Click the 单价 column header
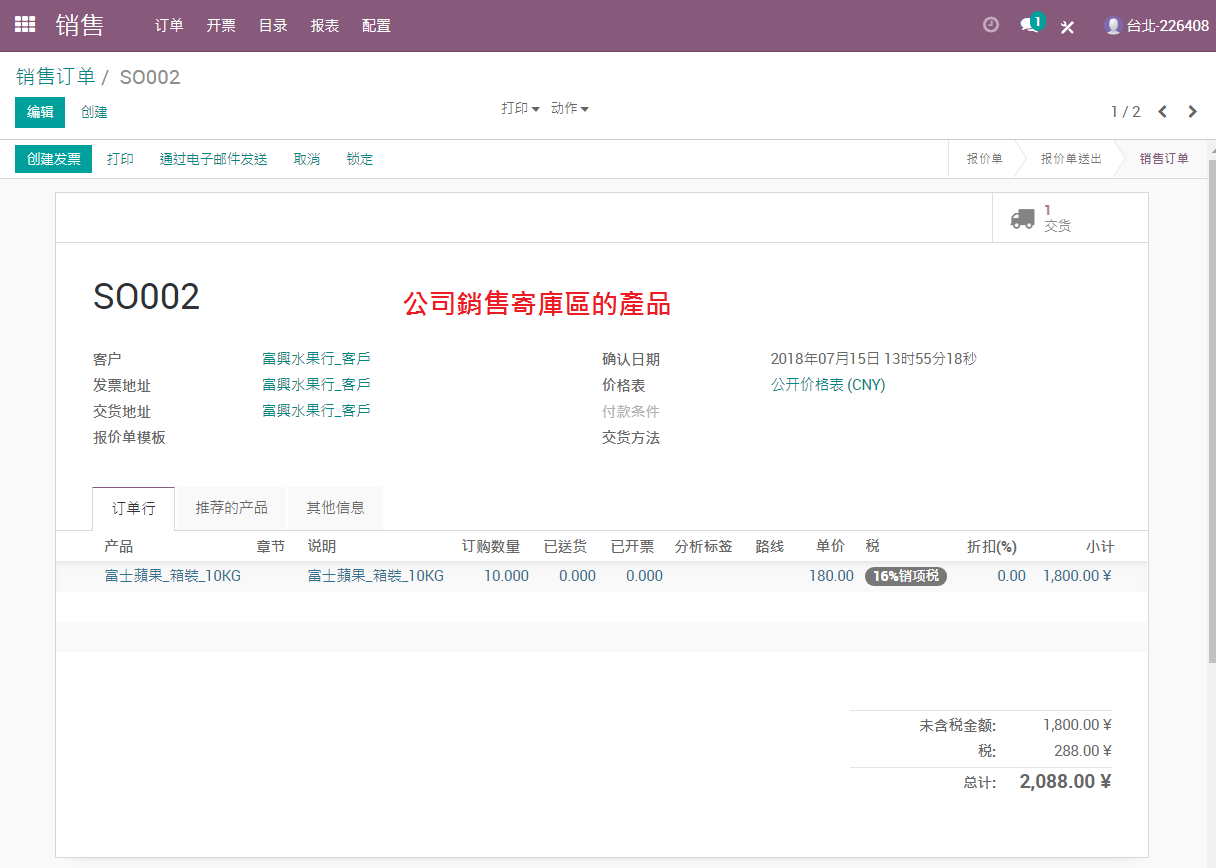Image resolution: width=1216 pixels, height=868 pixels. [830, 547]
